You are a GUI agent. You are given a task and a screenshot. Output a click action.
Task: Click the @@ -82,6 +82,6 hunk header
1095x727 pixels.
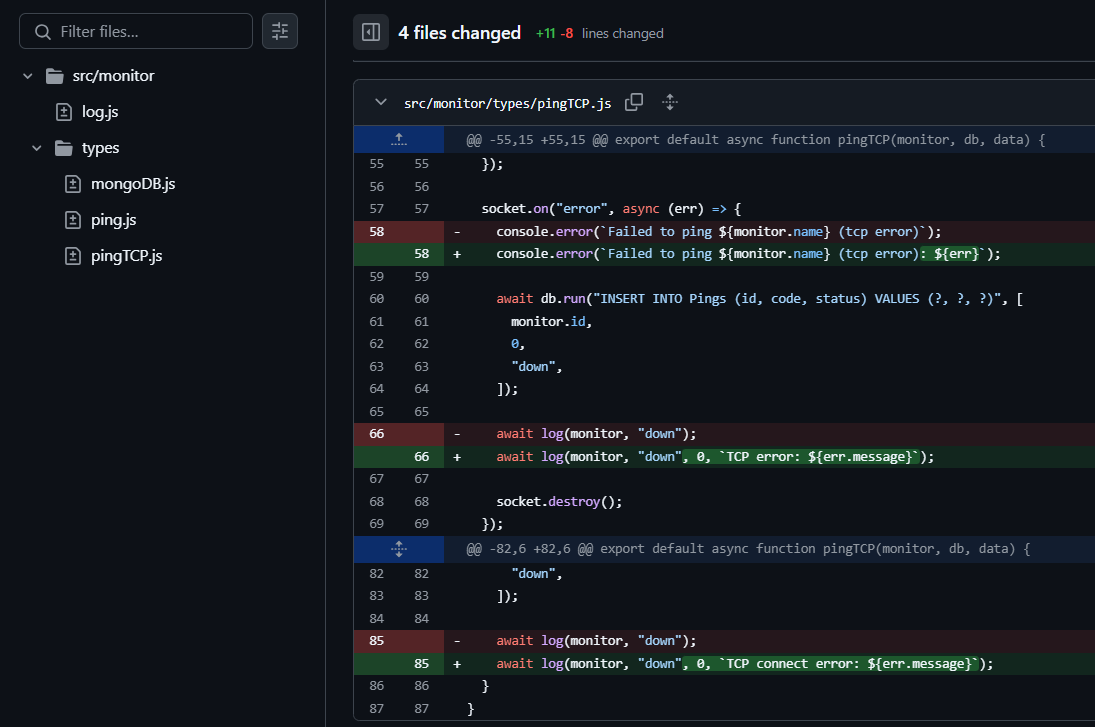[748, 549]
